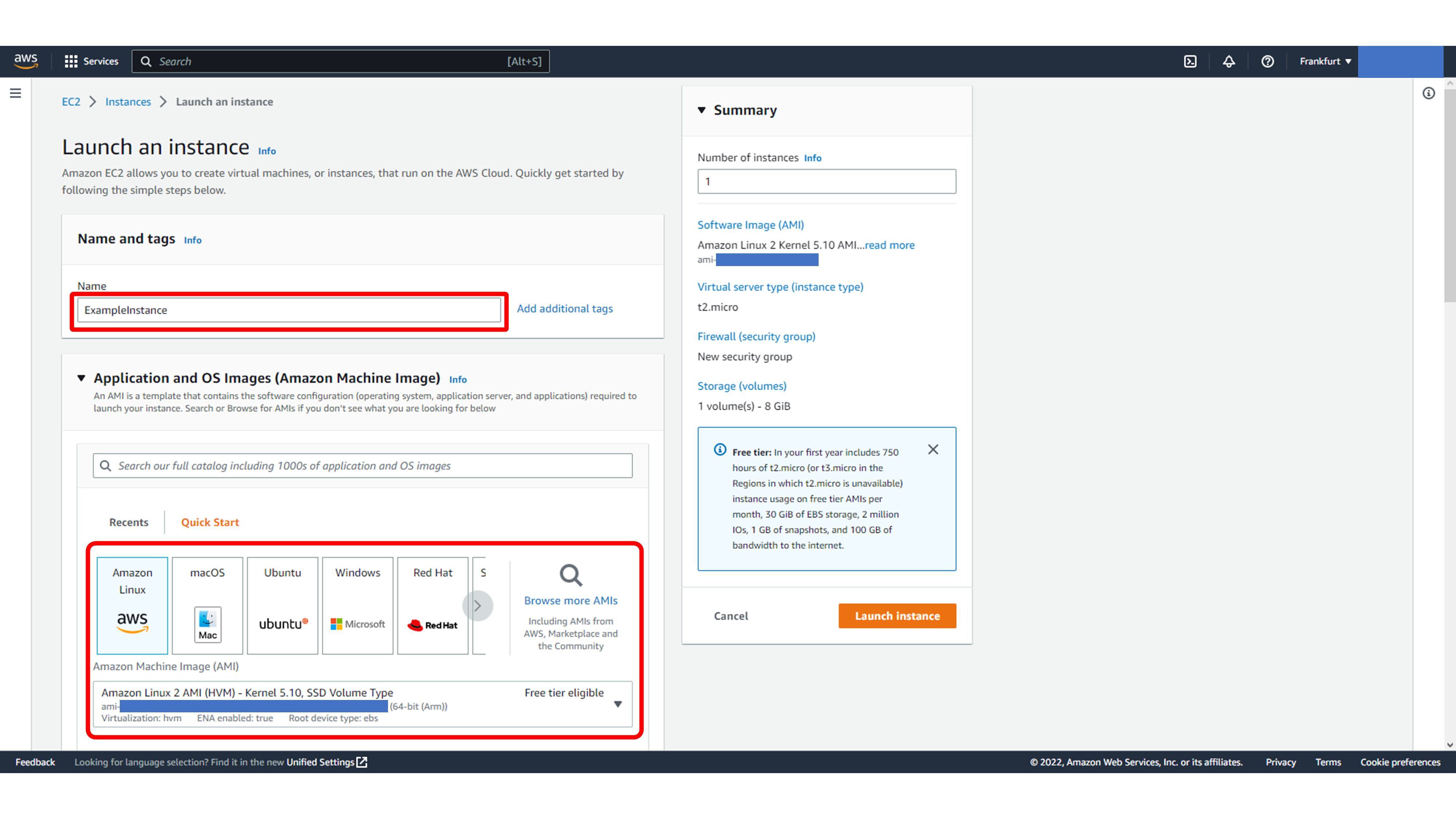Click Info next to Name and tags

point(193,240)
